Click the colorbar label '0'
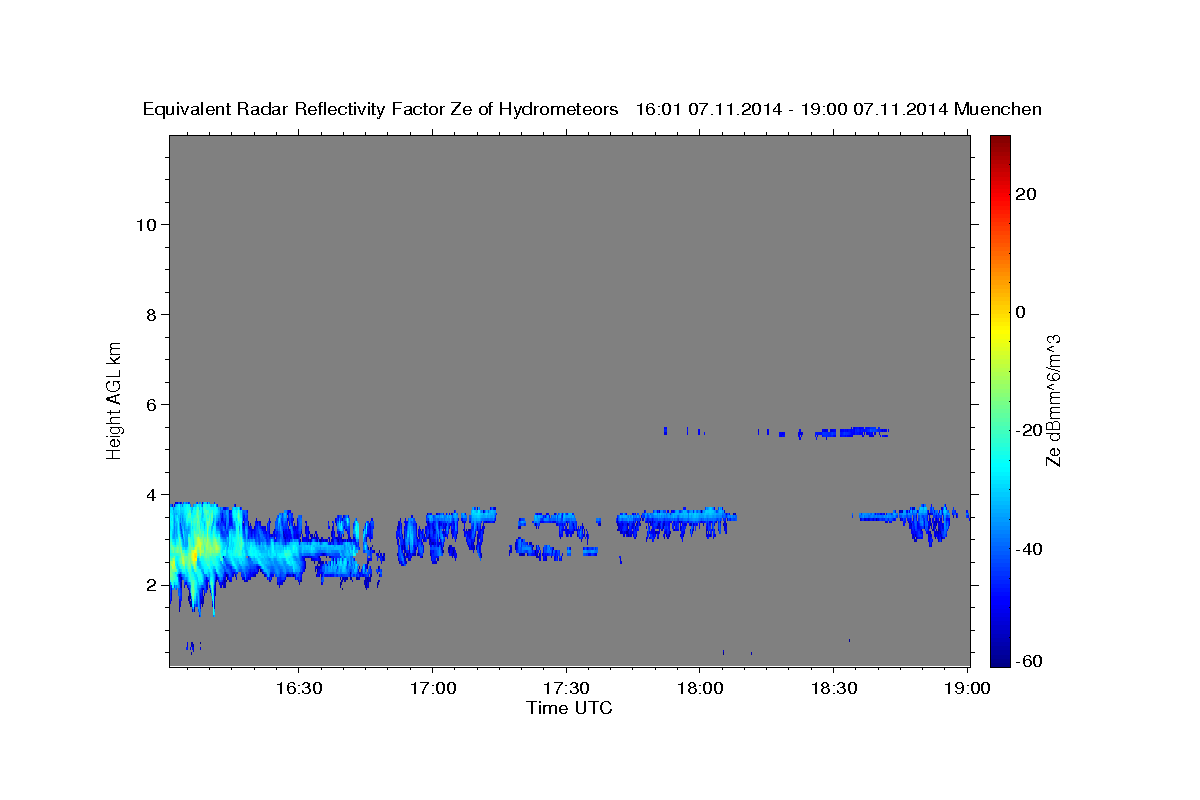 (1021, 312)
